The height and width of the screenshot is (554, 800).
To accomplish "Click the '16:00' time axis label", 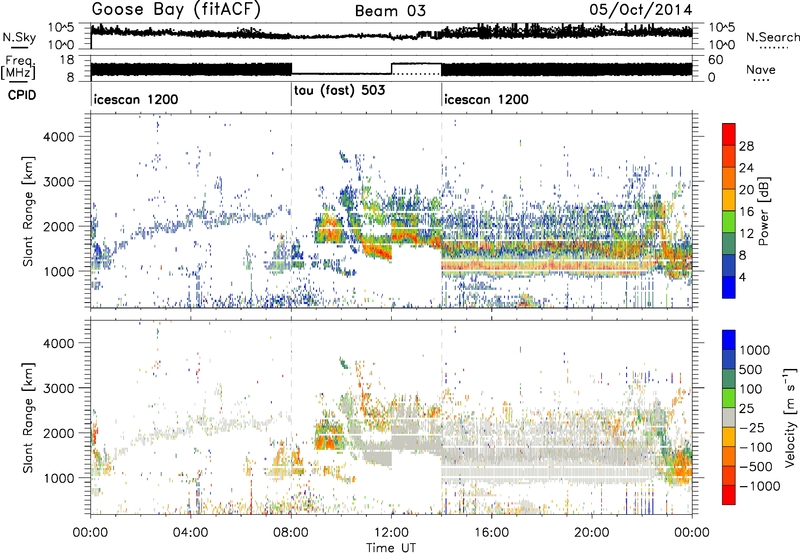I will pyautogui.click(x=491, y=533).
